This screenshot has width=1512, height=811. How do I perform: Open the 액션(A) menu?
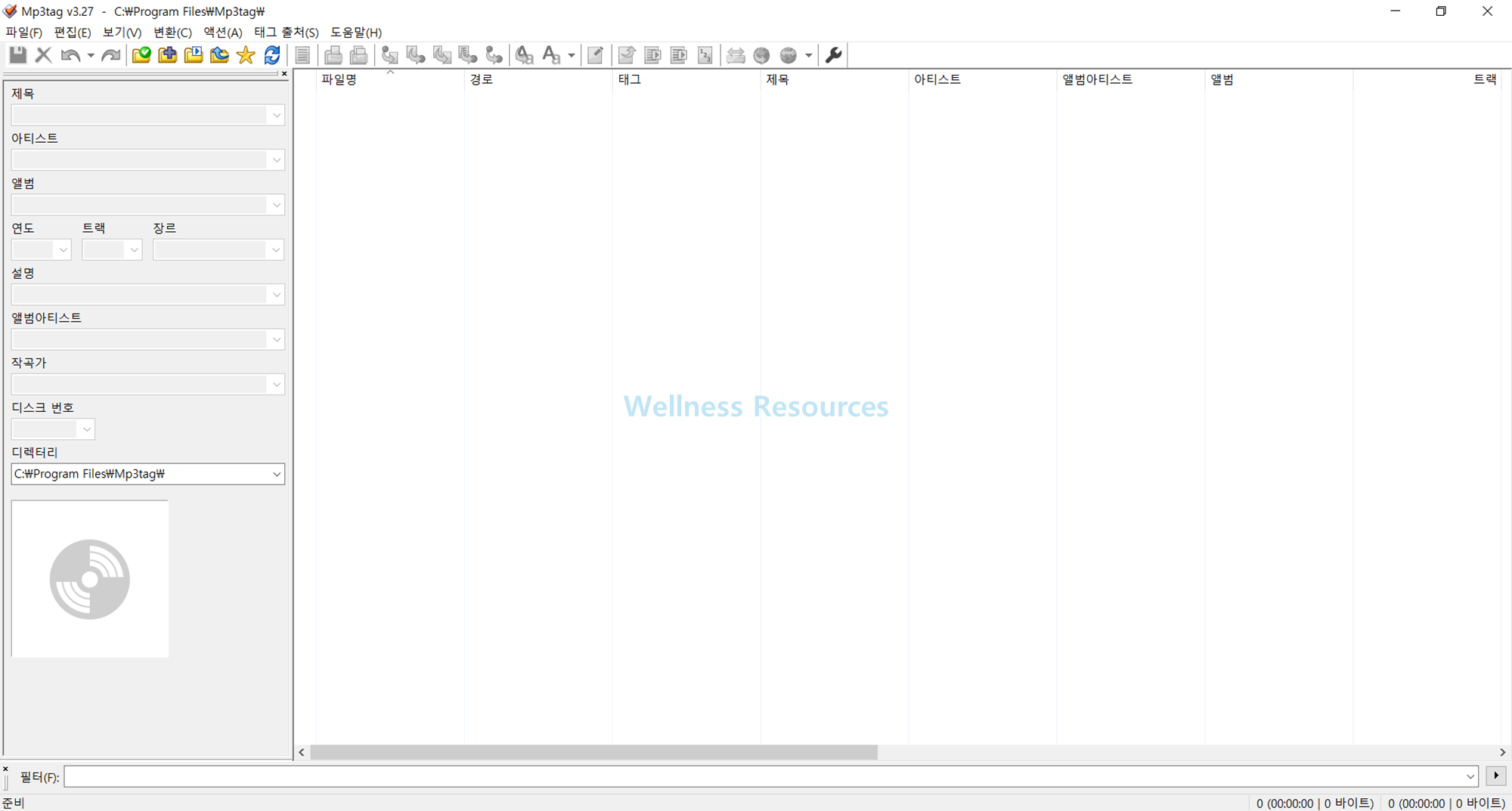pos(223,33)
